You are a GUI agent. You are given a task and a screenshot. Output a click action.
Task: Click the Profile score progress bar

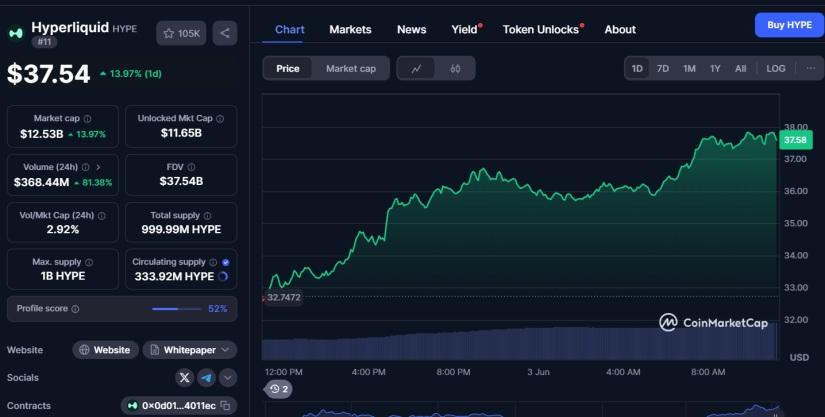click(176, 309)
